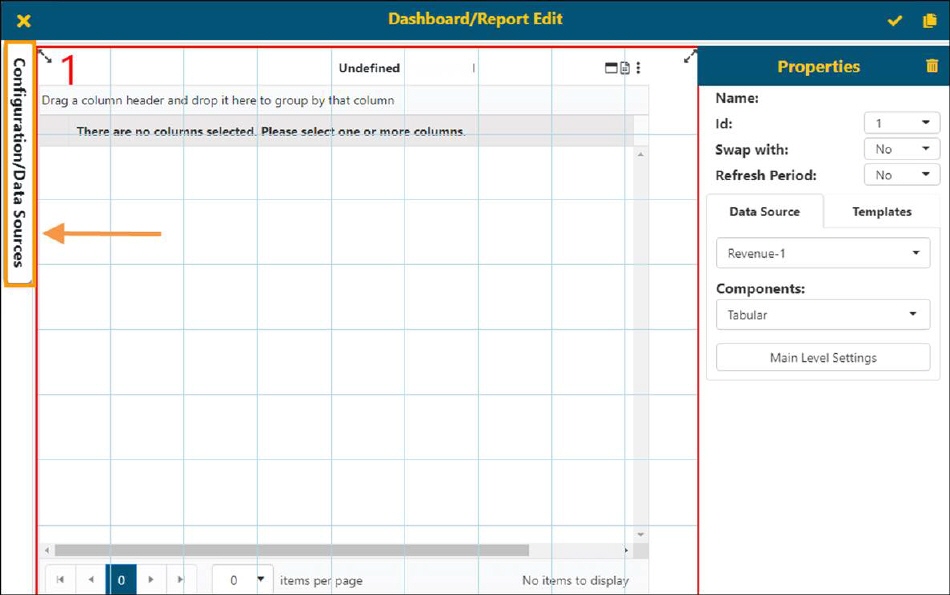Advance to the next page in the table pager
The width and height of the screenshot is (950, 595).
pos(151,579)
